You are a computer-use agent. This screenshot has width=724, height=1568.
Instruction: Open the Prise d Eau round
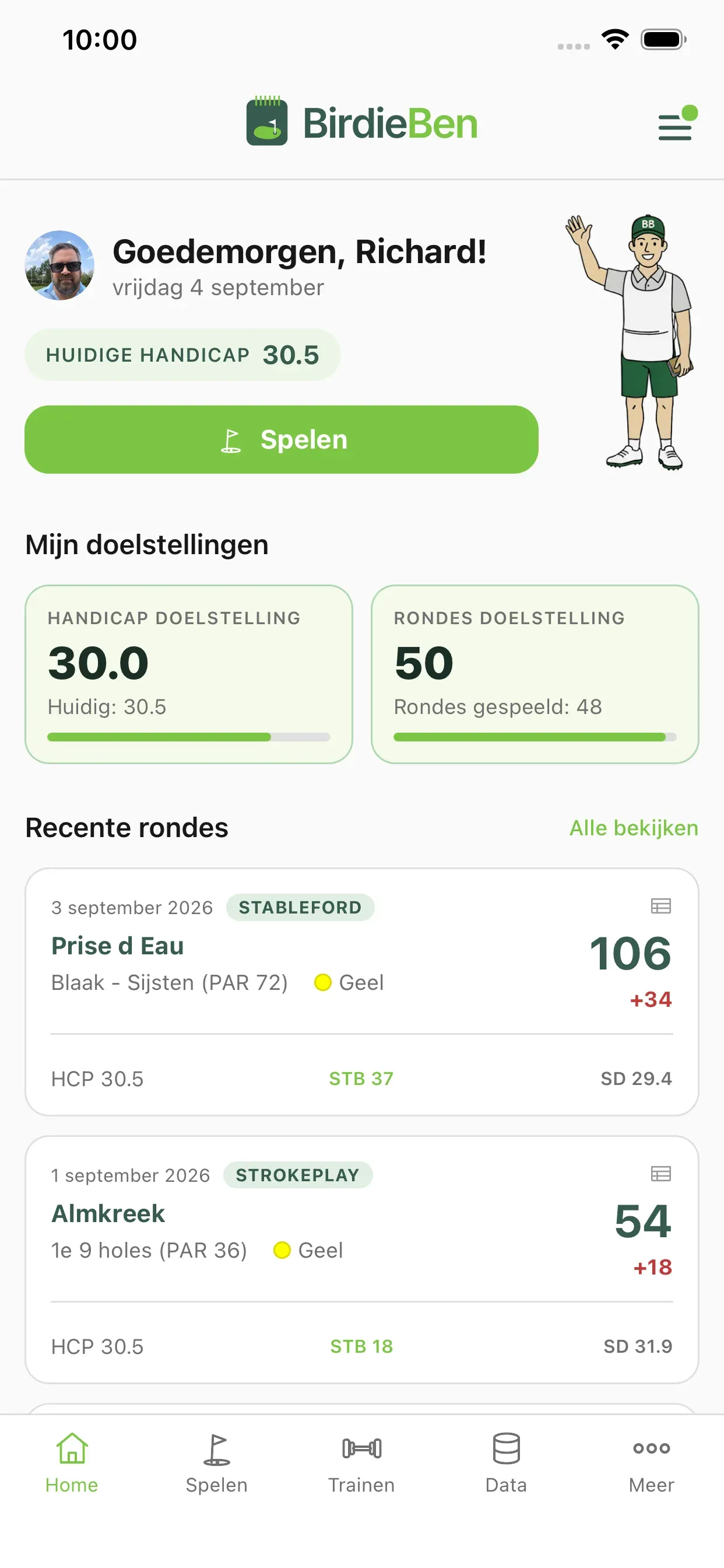tap(361, 992)
